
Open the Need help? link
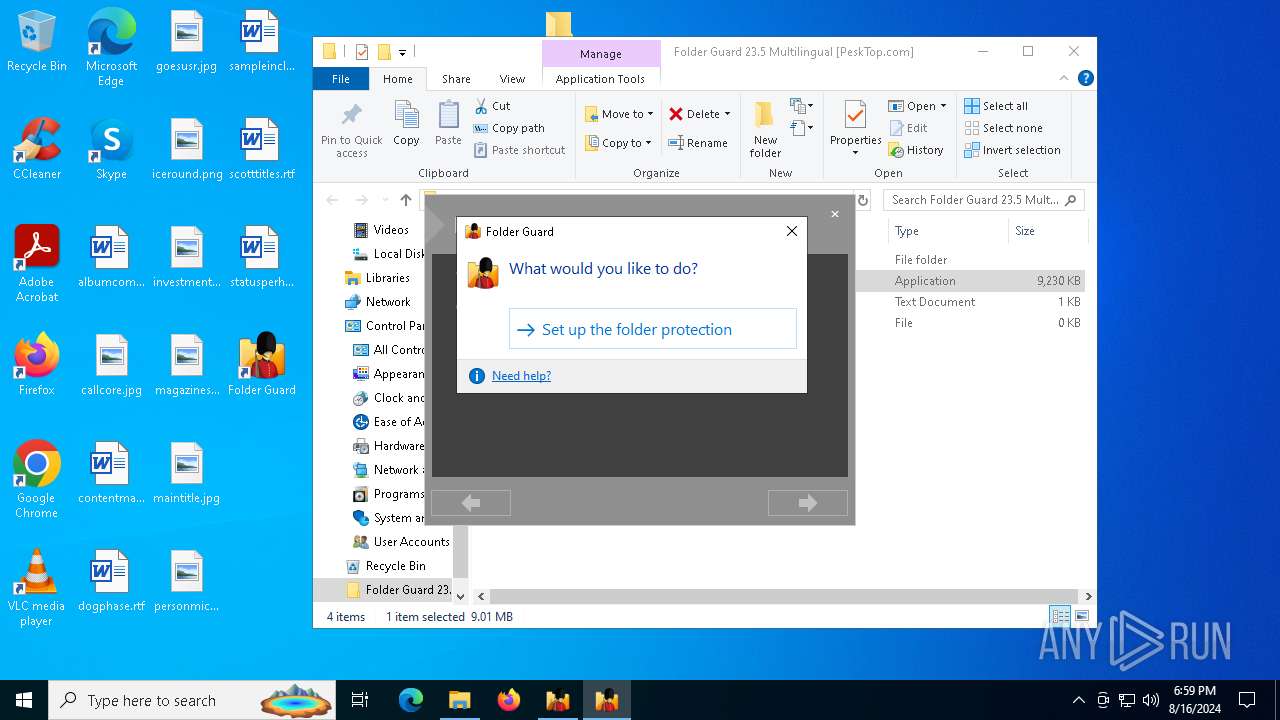click(521, 376)
